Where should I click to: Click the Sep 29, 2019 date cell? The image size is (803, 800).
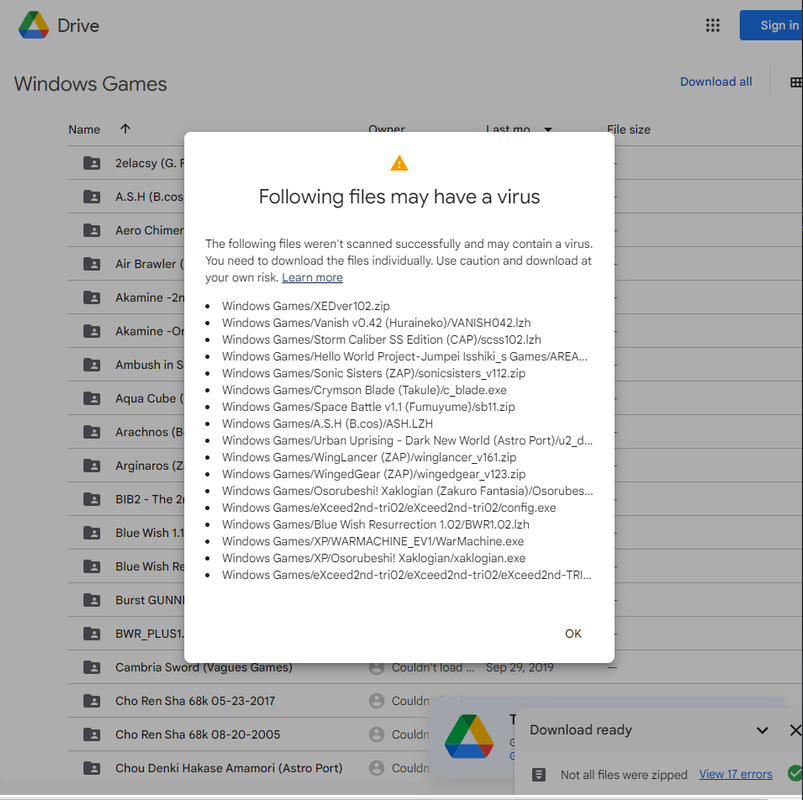[519, 667]
